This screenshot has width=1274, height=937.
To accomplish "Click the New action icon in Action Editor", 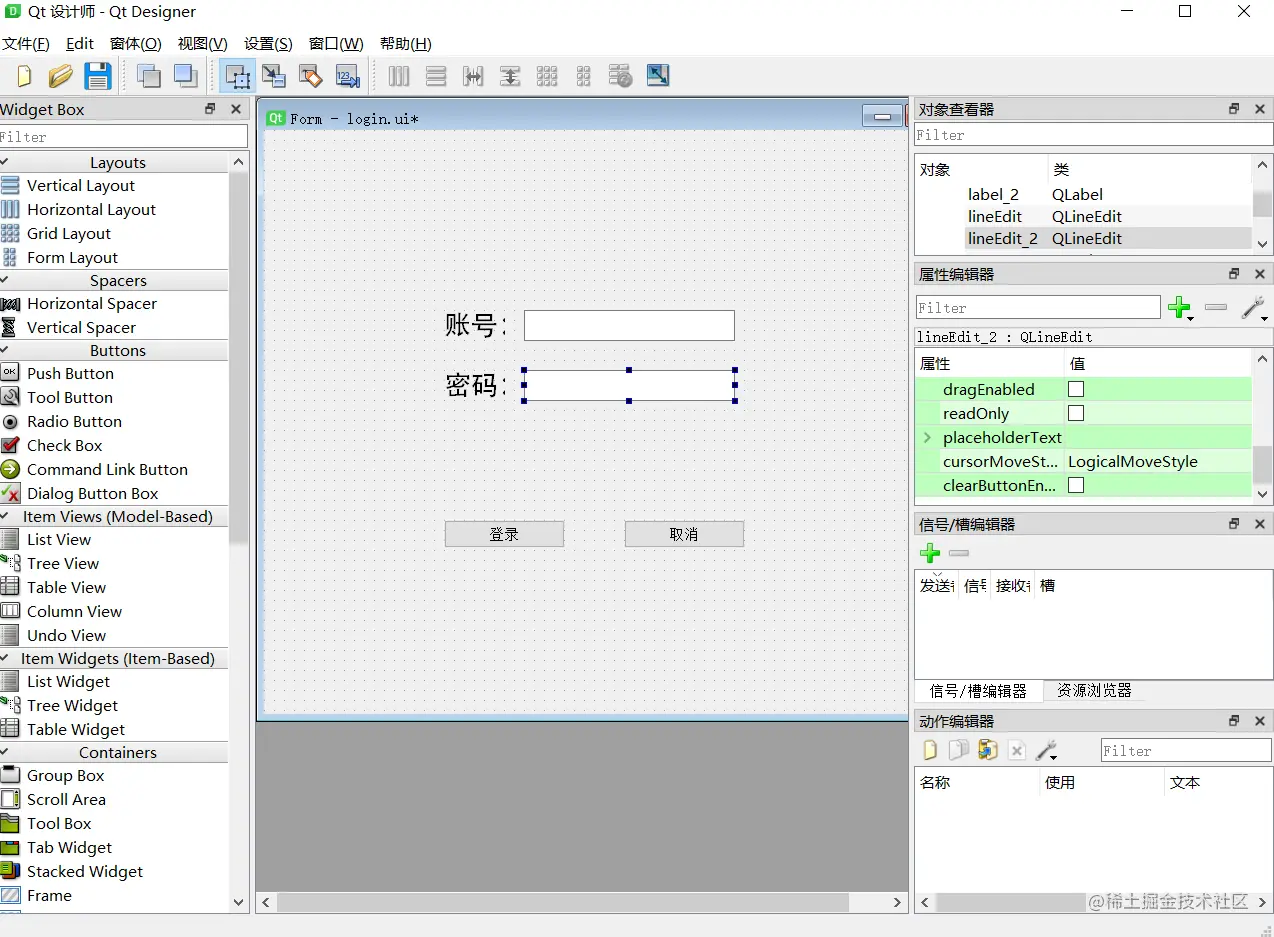I will (x=930, y=750).
